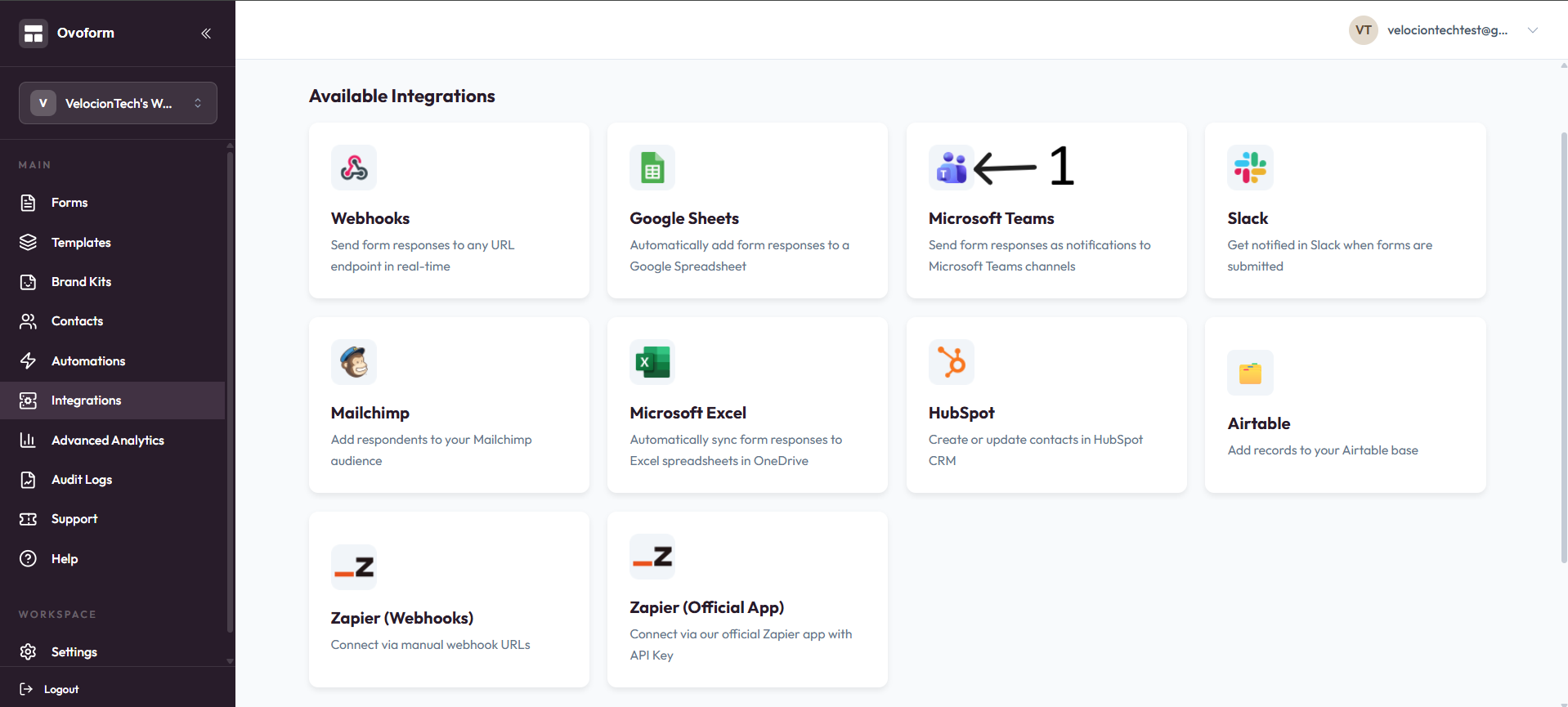
Task: Click the velociontechtest account email
Action: [x=1447, y=30]
